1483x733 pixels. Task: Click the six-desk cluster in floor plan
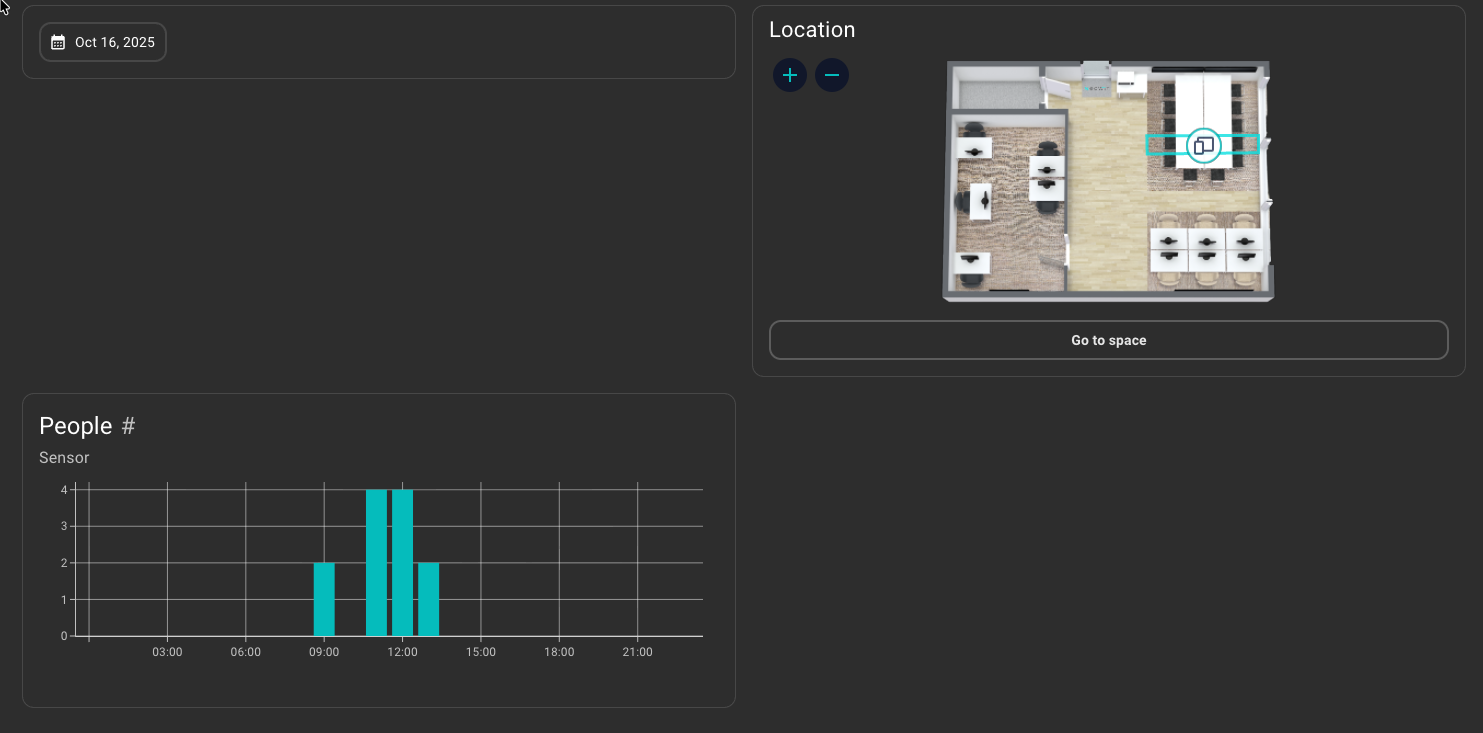[1206, 250]
